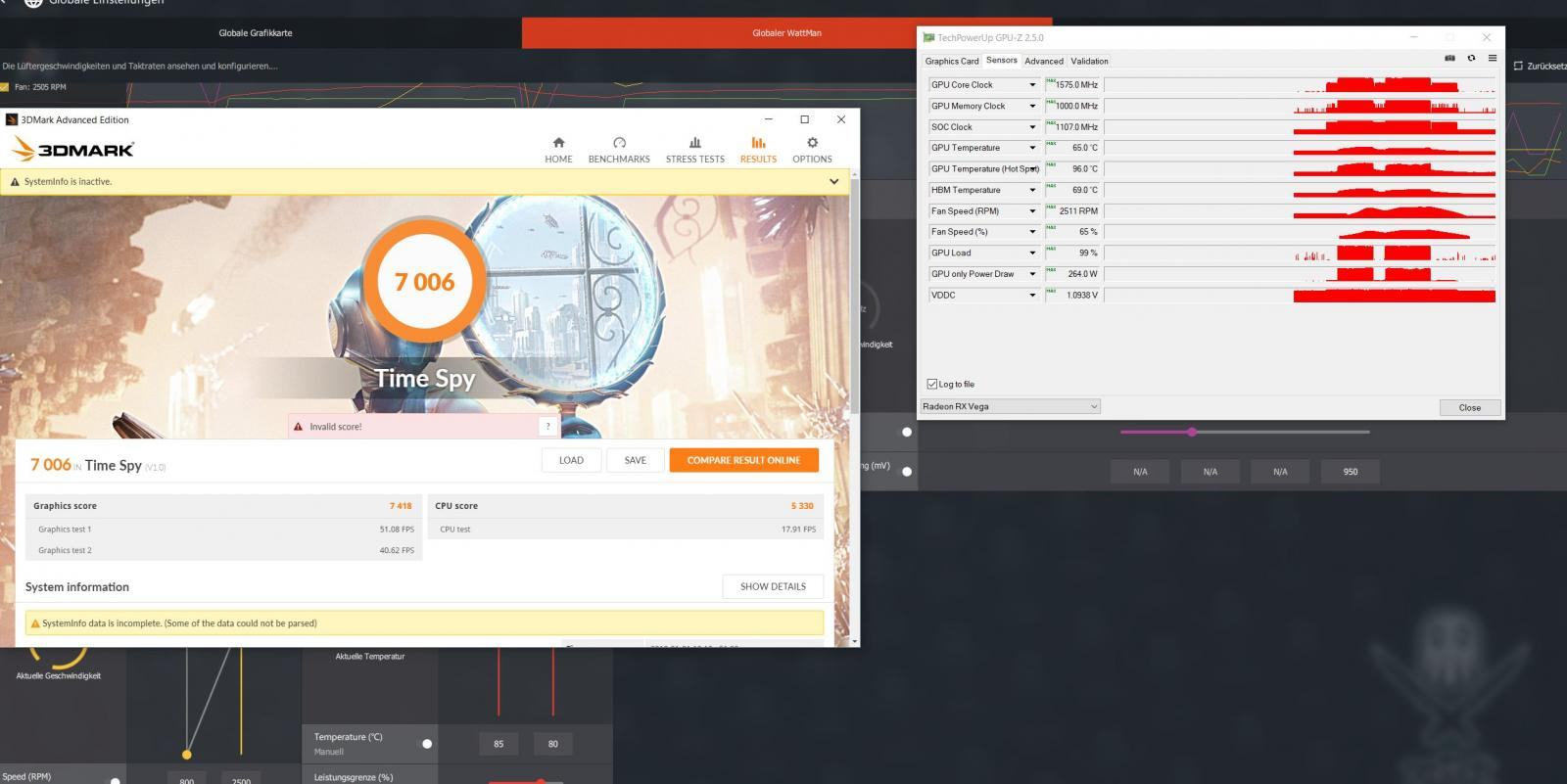
Task: Switch to the Sensors tab in GPU-Z
Action: 1001,61
